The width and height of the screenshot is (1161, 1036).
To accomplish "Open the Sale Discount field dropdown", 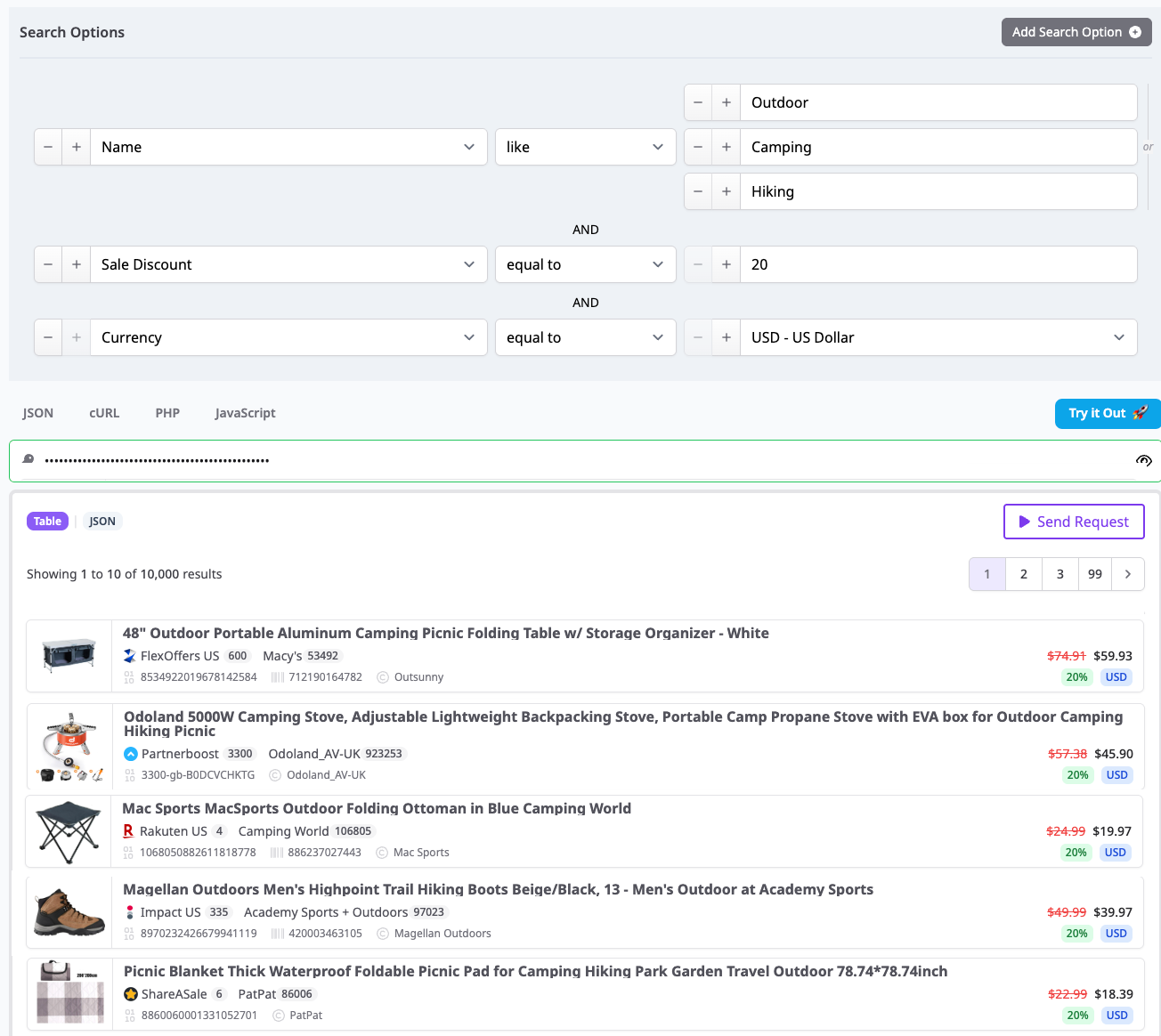I will click(288, 264).
